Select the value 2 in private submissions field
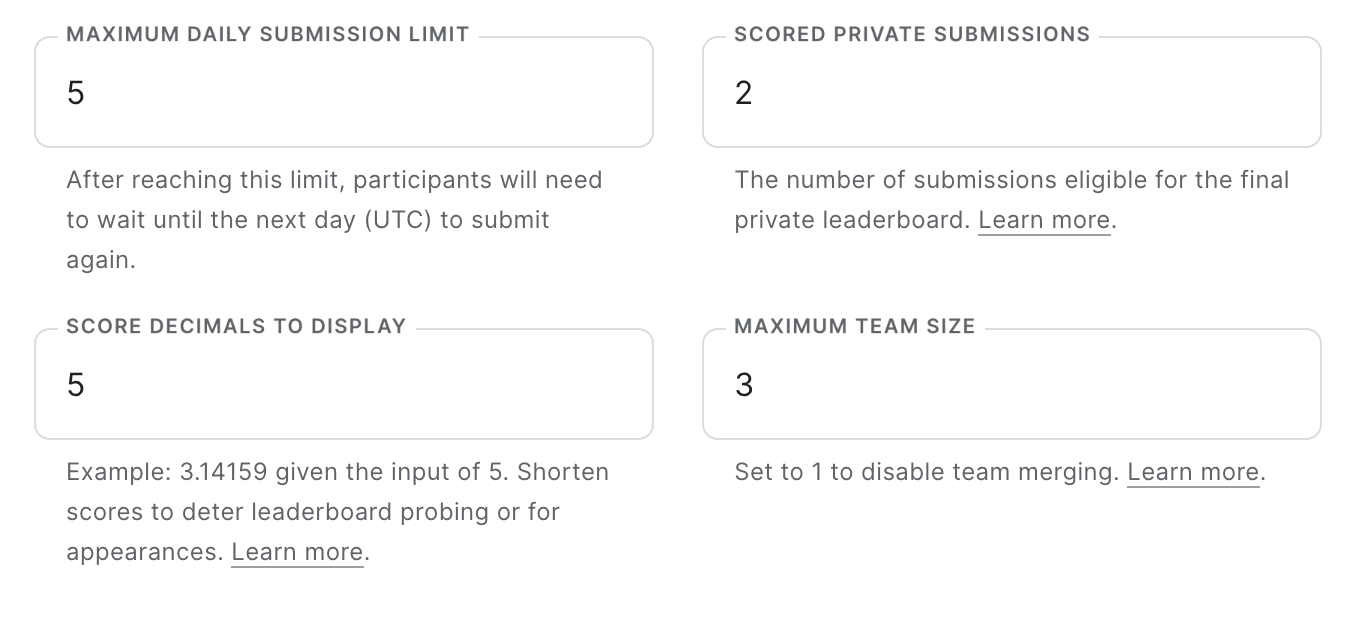Viewport: 1364px width, 618px height. point(744,92)
